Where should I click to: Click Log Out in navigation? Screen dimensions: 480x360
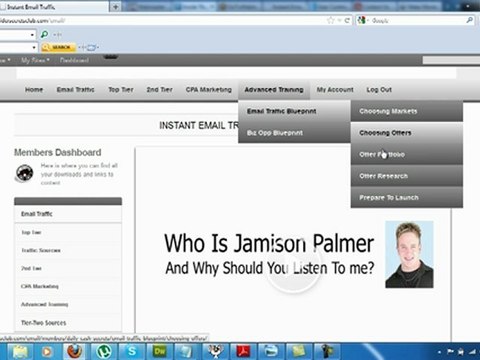379,90
